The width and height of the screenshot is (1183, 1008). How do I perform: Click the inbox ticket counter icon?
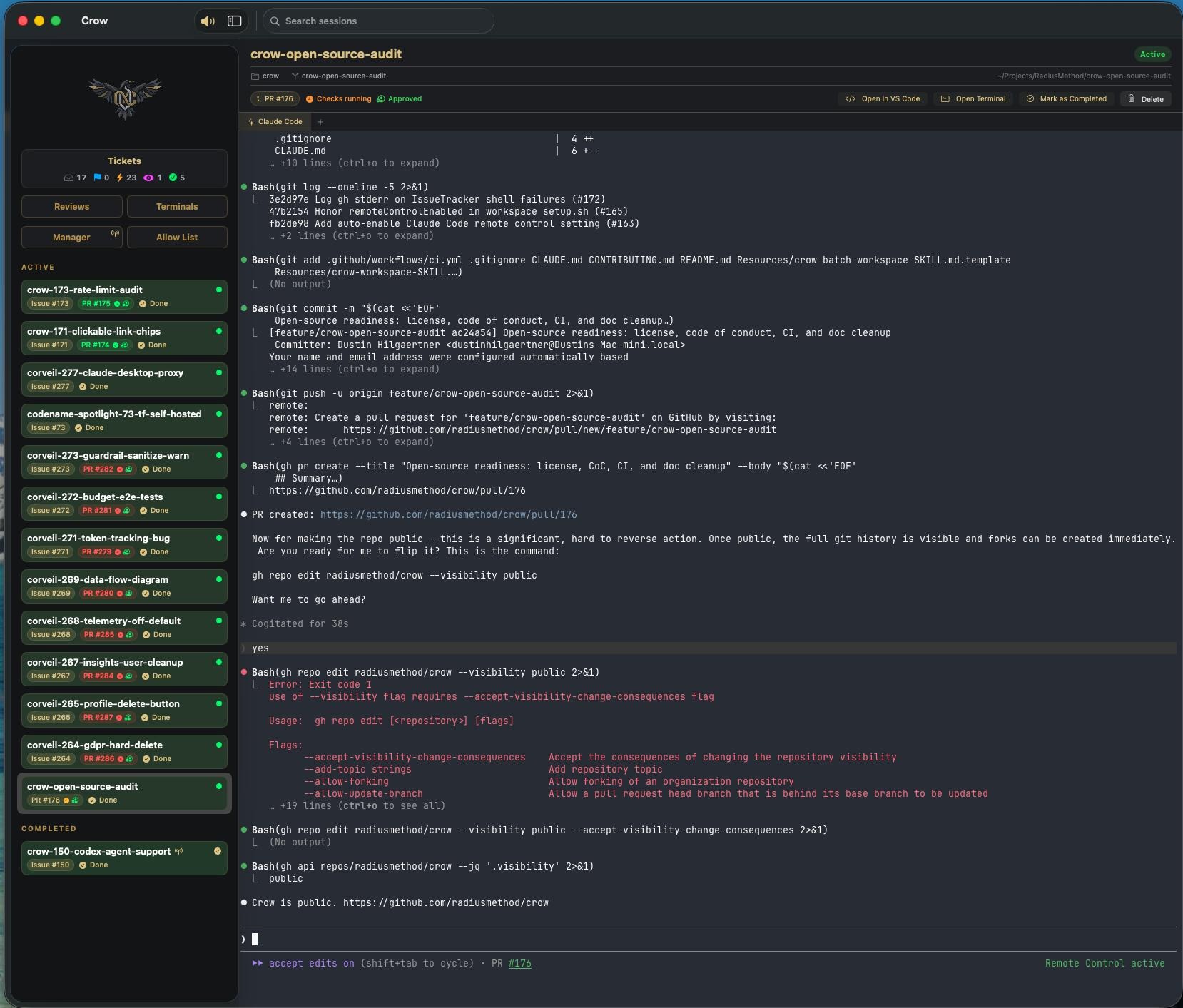point(69,178)
